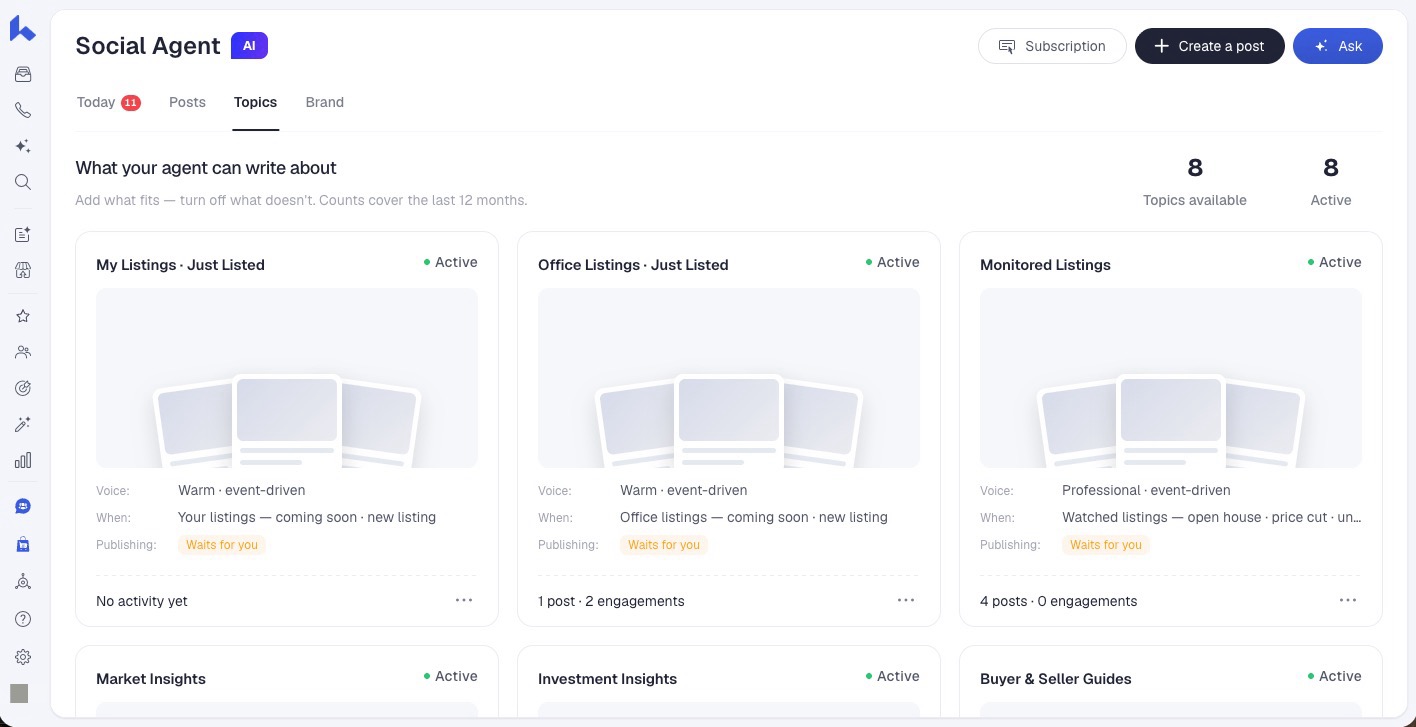
Task: Open favorites star icon in sidebar
Action: pos(22,316)
